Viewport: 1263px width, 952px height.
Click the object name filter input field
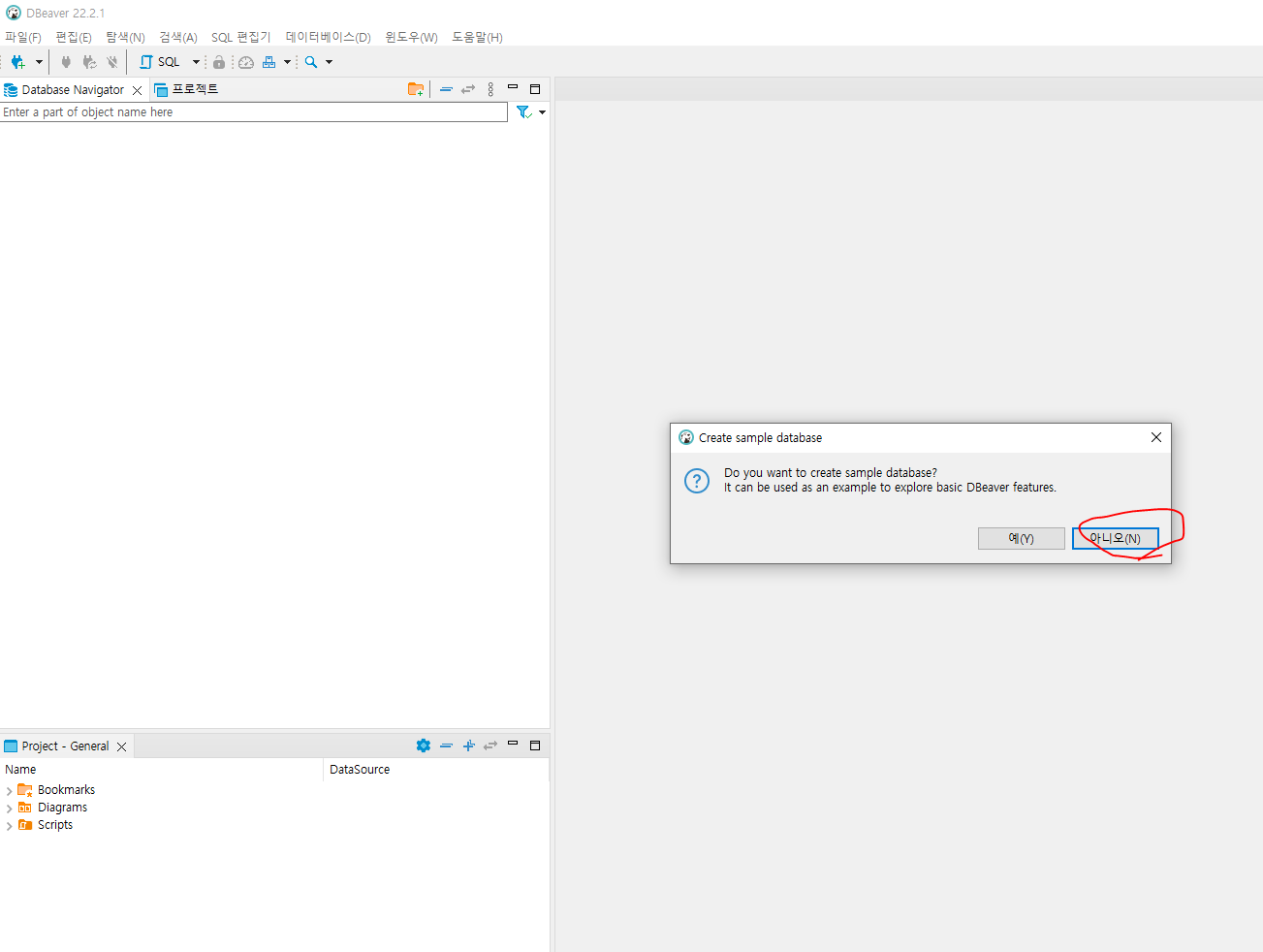[254, 112]
